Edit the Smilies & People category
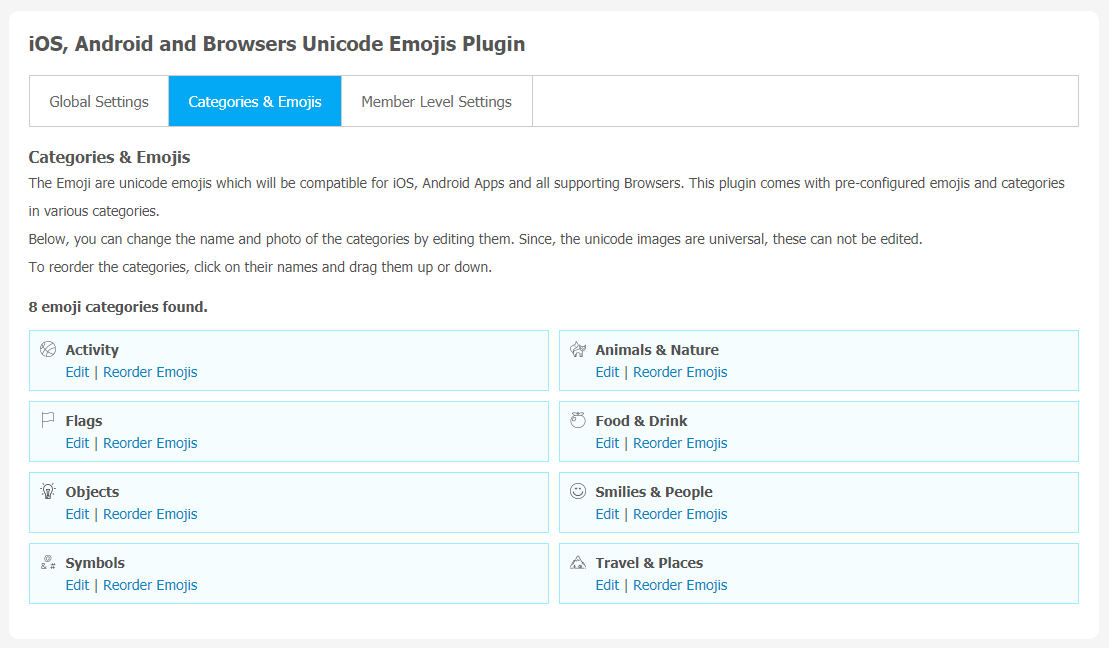The image size is (1109, 648). coord(607,514)
